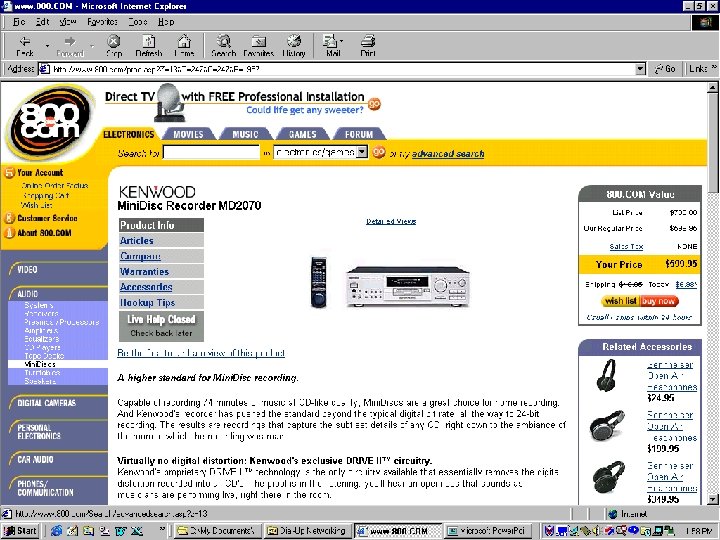The height and width of the screenshot is (540, 720).
Task: Click the Mail toolbar button
Action: (x=331, y=46)
